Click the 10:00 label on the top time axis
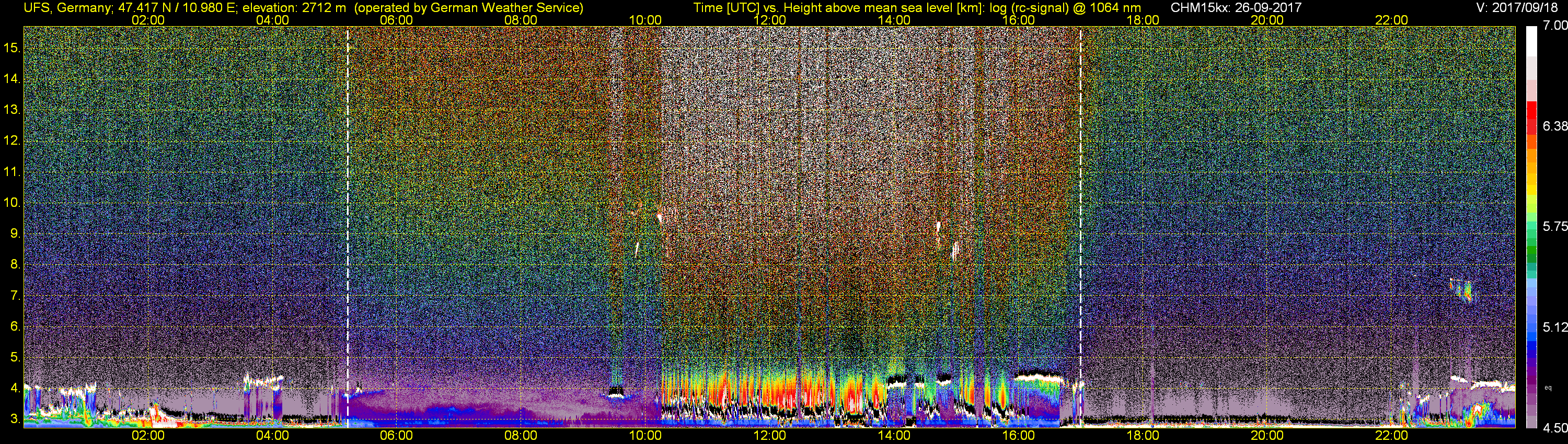This screenshot has width=1568, height=444. (x=645, y=20)
